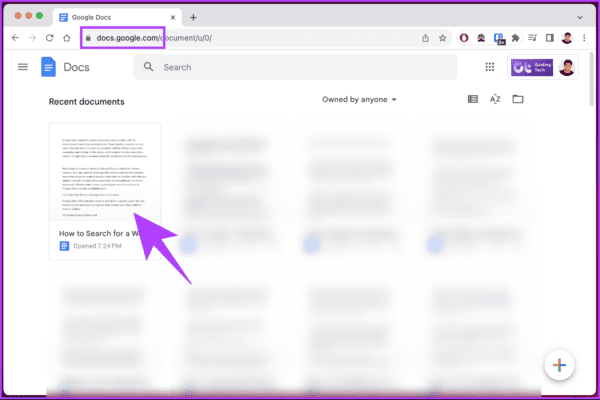Click the Guiding Tech account badge

tap(532, 67)
